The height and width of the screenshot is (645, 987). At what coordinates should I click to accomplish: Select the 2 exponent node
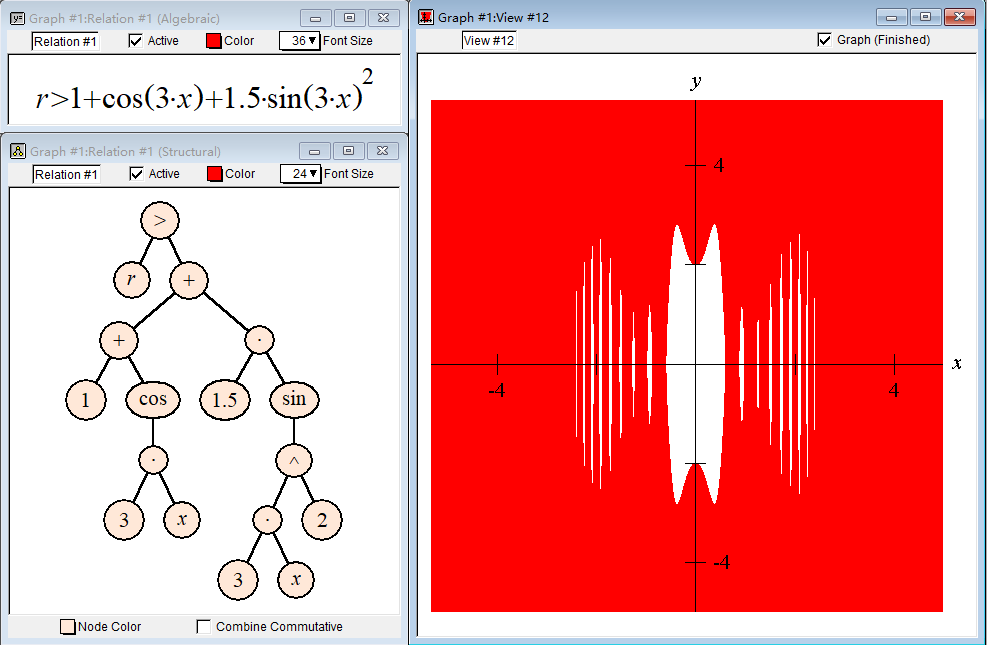coord(322,520)
